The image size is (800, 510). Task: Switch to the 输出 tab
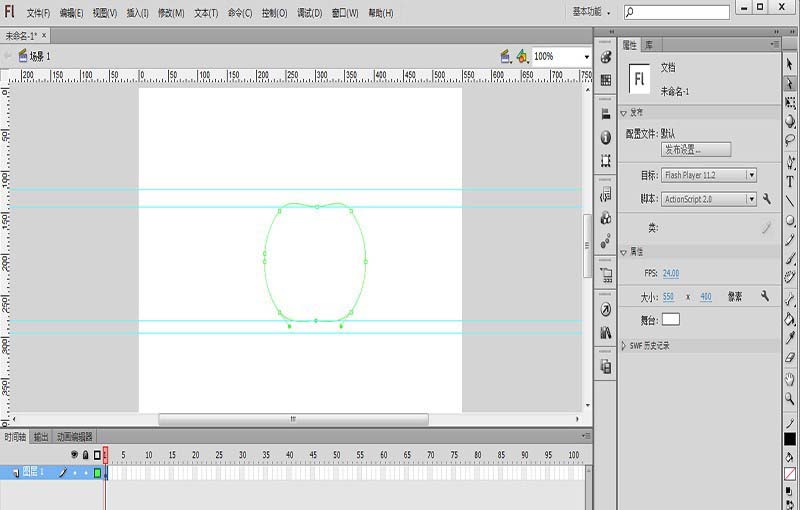click(41, 437)
